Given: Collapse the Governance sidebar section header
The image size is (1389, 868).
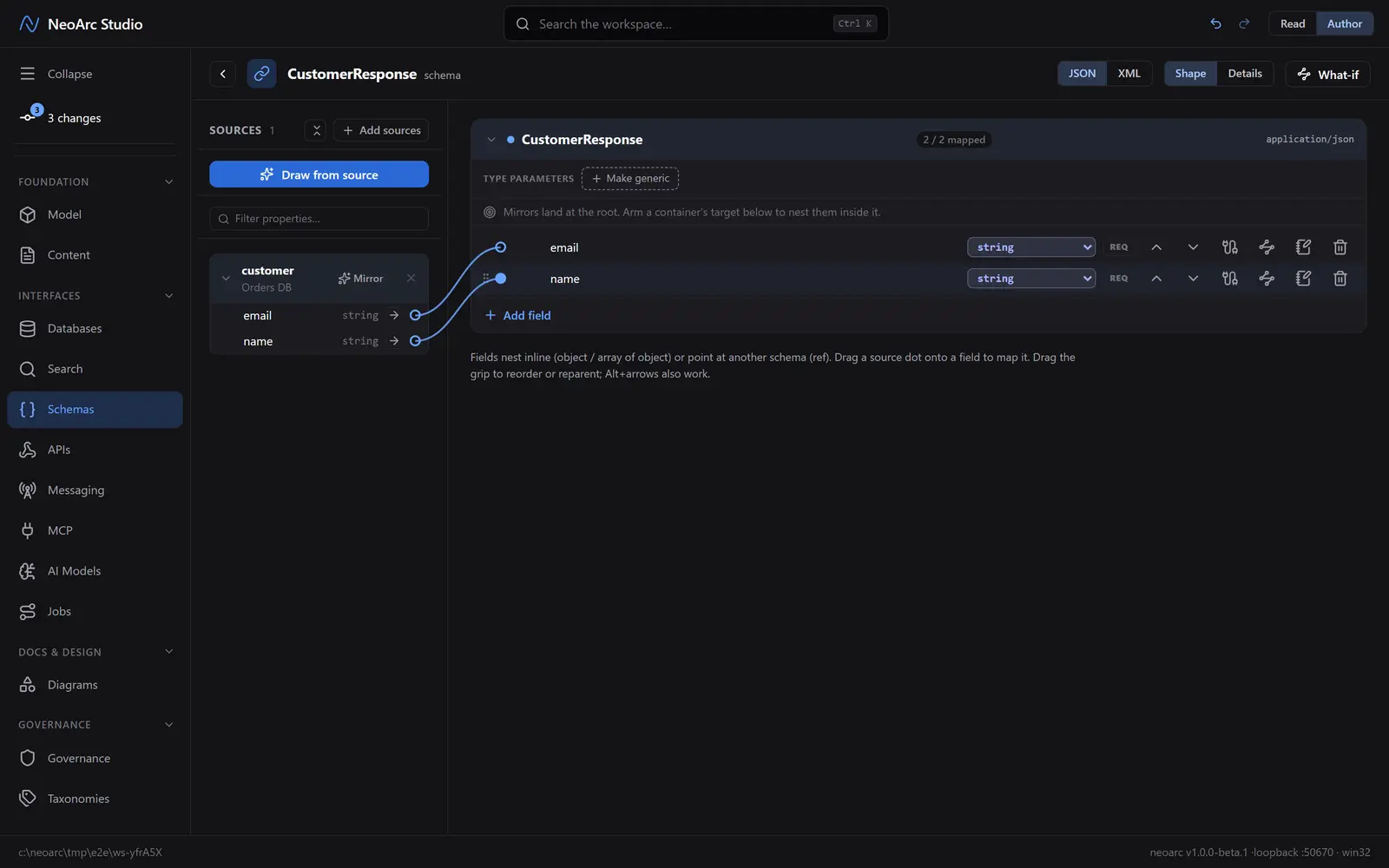Looking at the screenshot, I should point(95,725).
